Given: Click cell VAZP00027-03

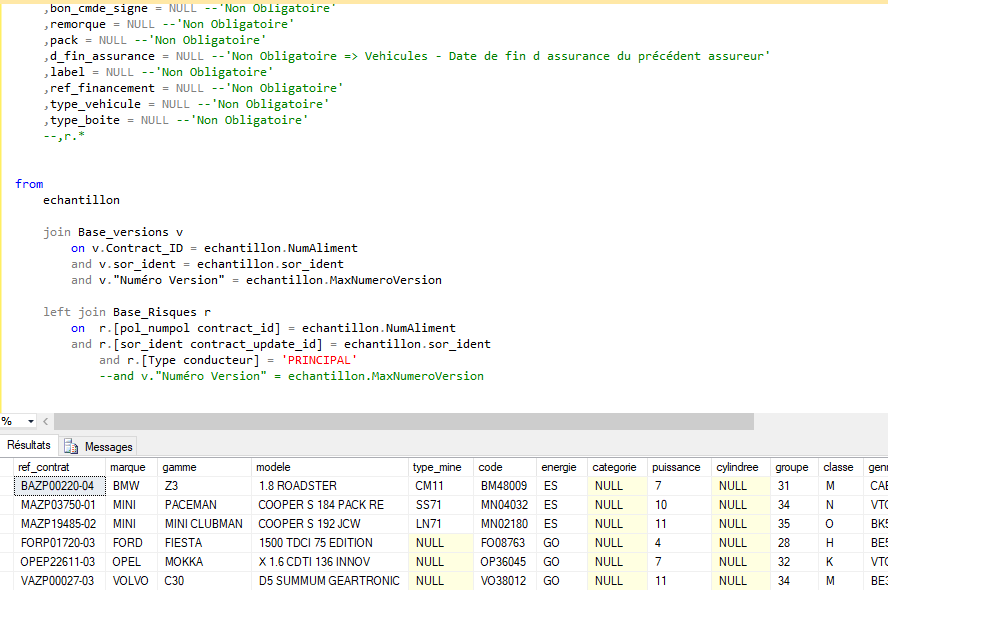Looking at the screenshot, I should (59, 580).
